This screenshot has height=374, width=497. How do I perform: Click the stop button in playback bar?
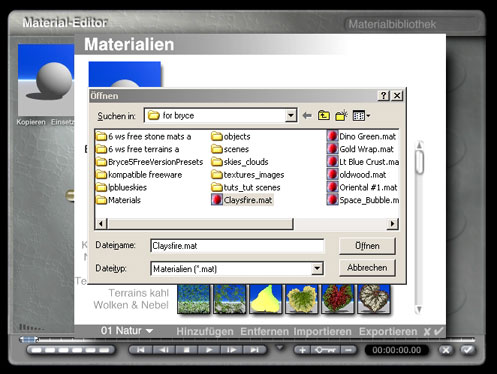[187, 350]
